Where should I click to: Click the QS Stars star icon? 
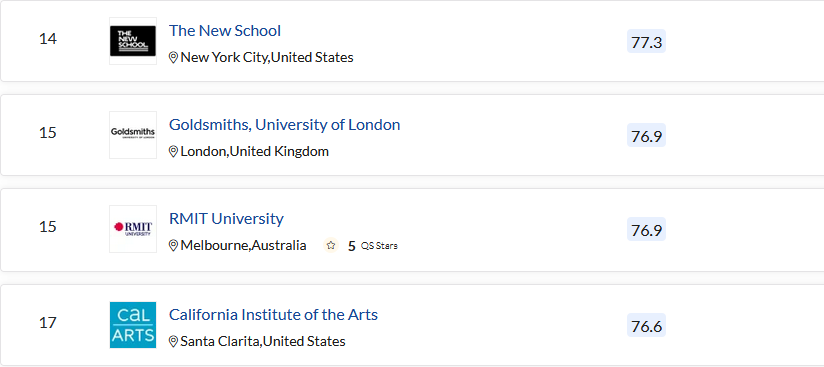click(x=331, y=246)
